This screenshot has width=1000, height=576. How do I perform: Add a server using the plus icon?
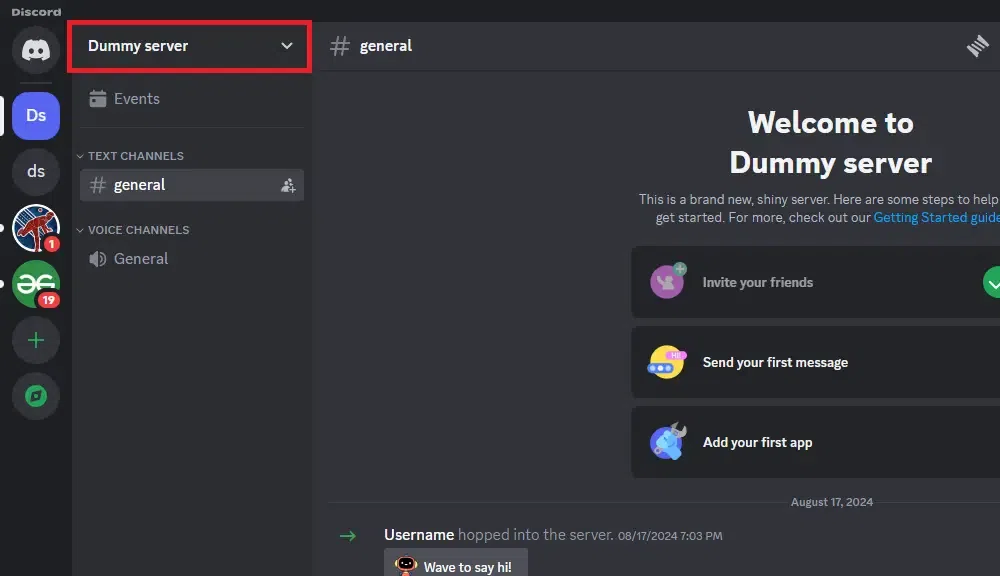click(36, 340)
